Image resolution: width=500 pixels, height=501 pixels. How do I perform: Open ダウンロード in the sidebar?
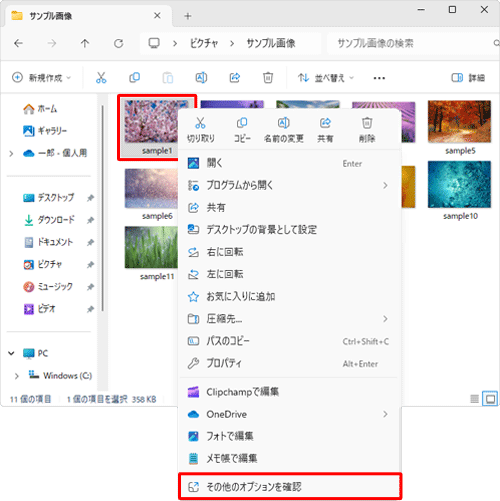49,220
